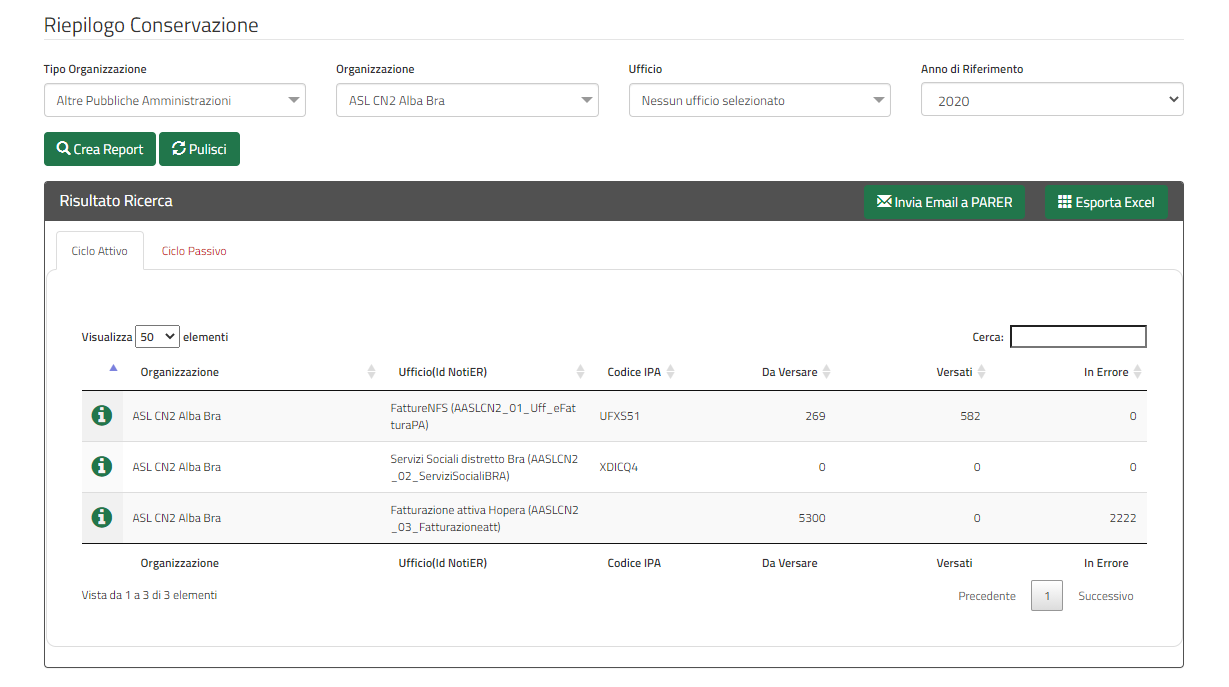Screen dimensions: 1229x687
Task: Switch to Ciclo Passivo tab
Action: [194, 251]
